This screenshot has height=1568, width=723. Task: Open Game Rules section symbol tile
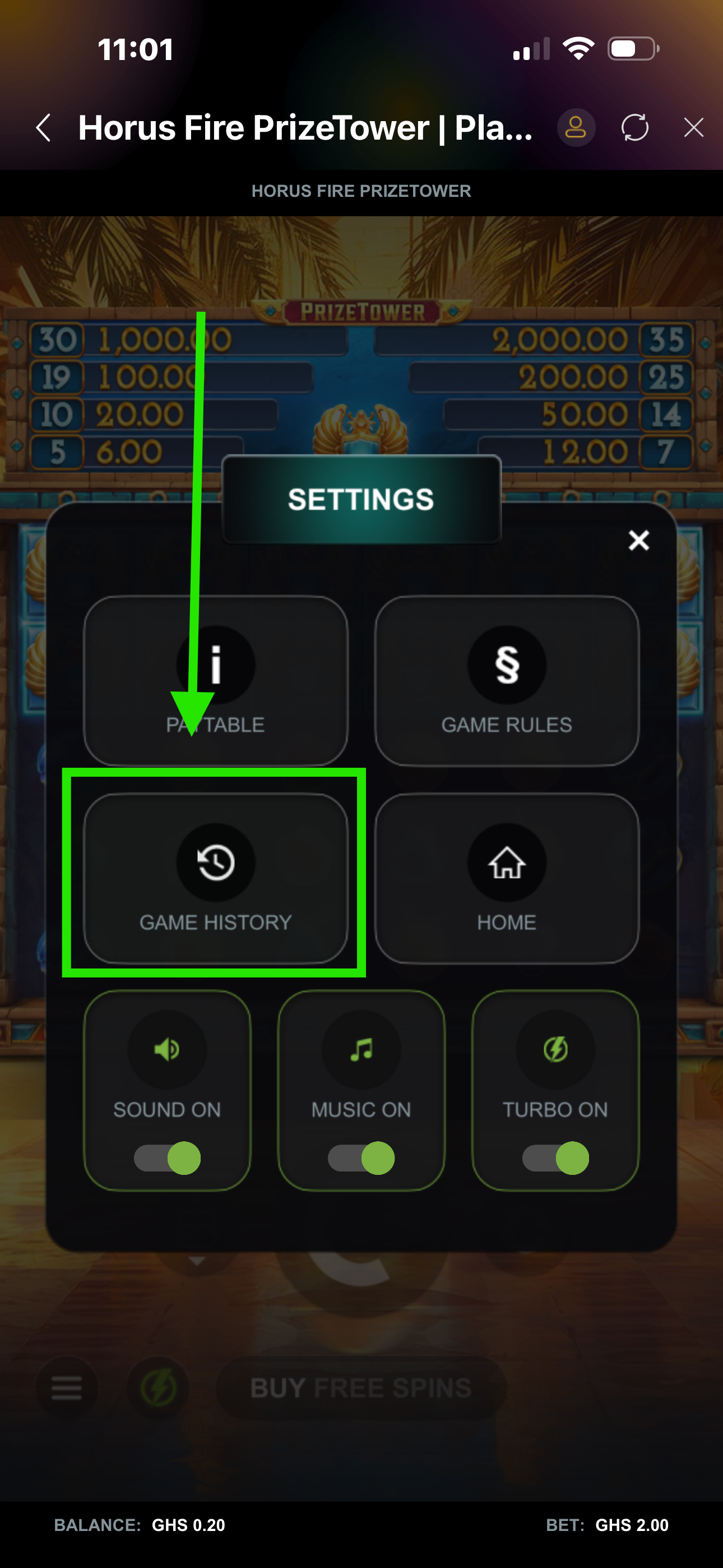(x=506, y=680)
